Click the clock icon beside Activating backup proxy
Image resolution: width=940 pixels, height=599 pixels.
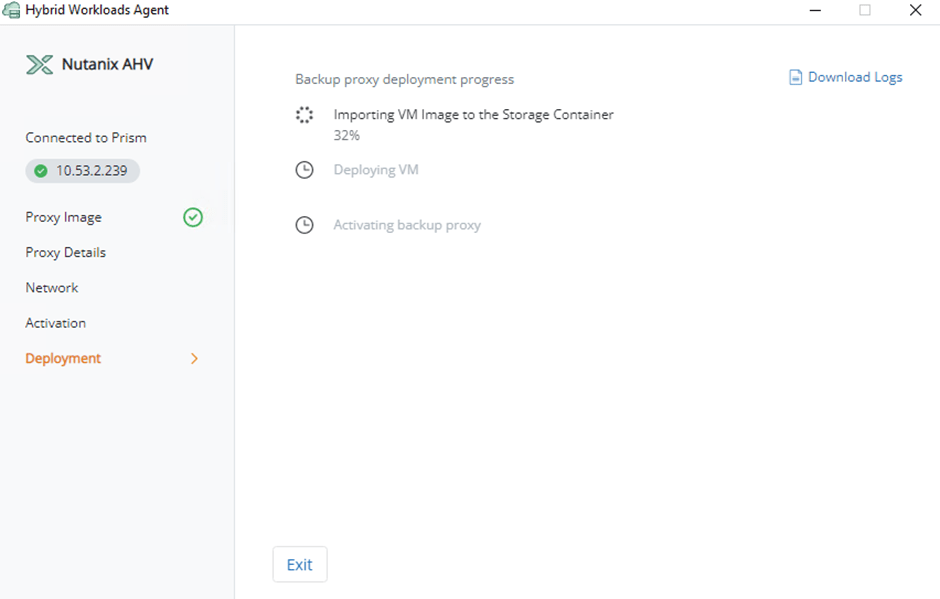(x=305, y=225)
